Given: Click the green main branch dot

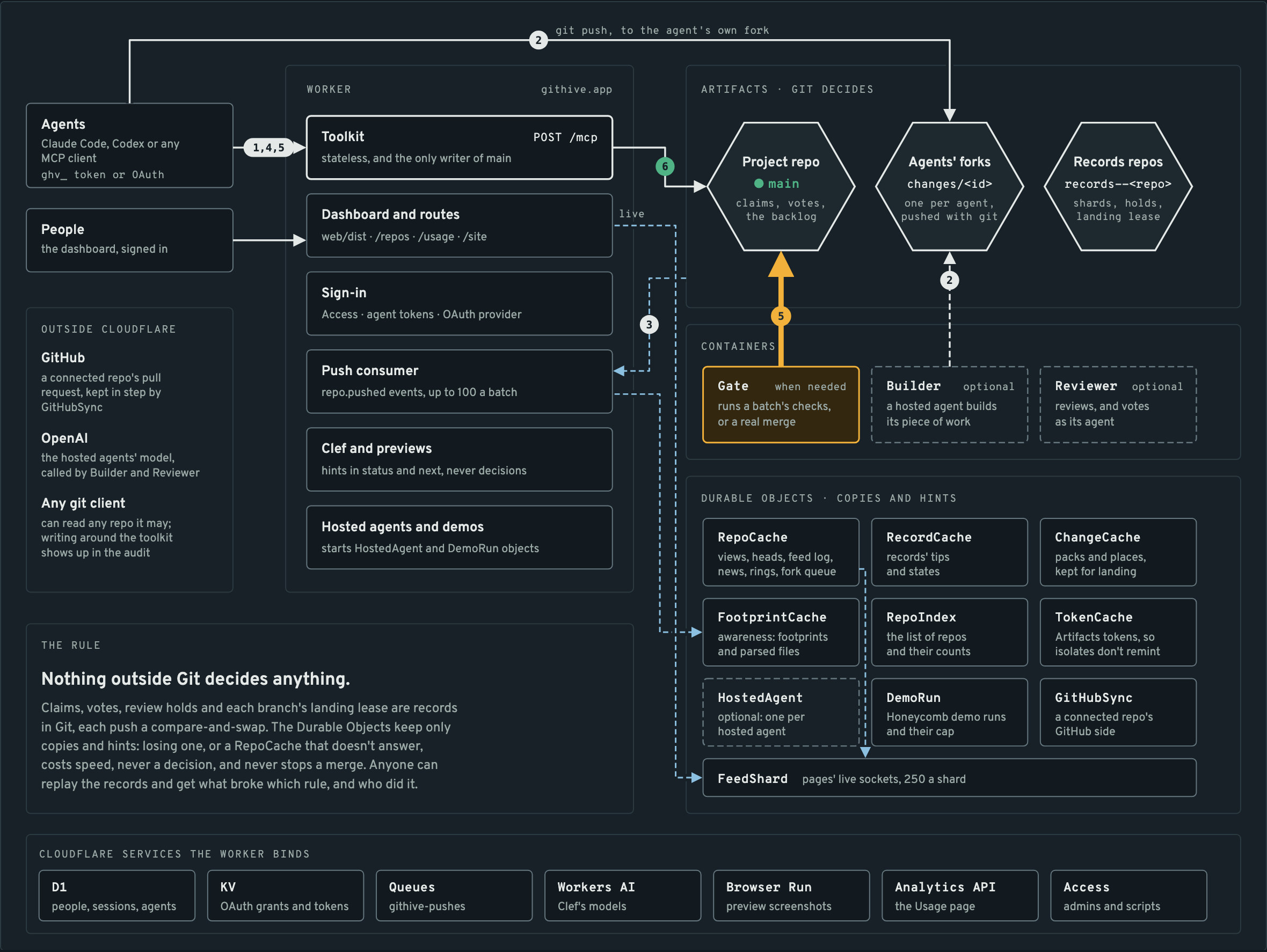Looking at the screenshot, I should pos(759,184).
